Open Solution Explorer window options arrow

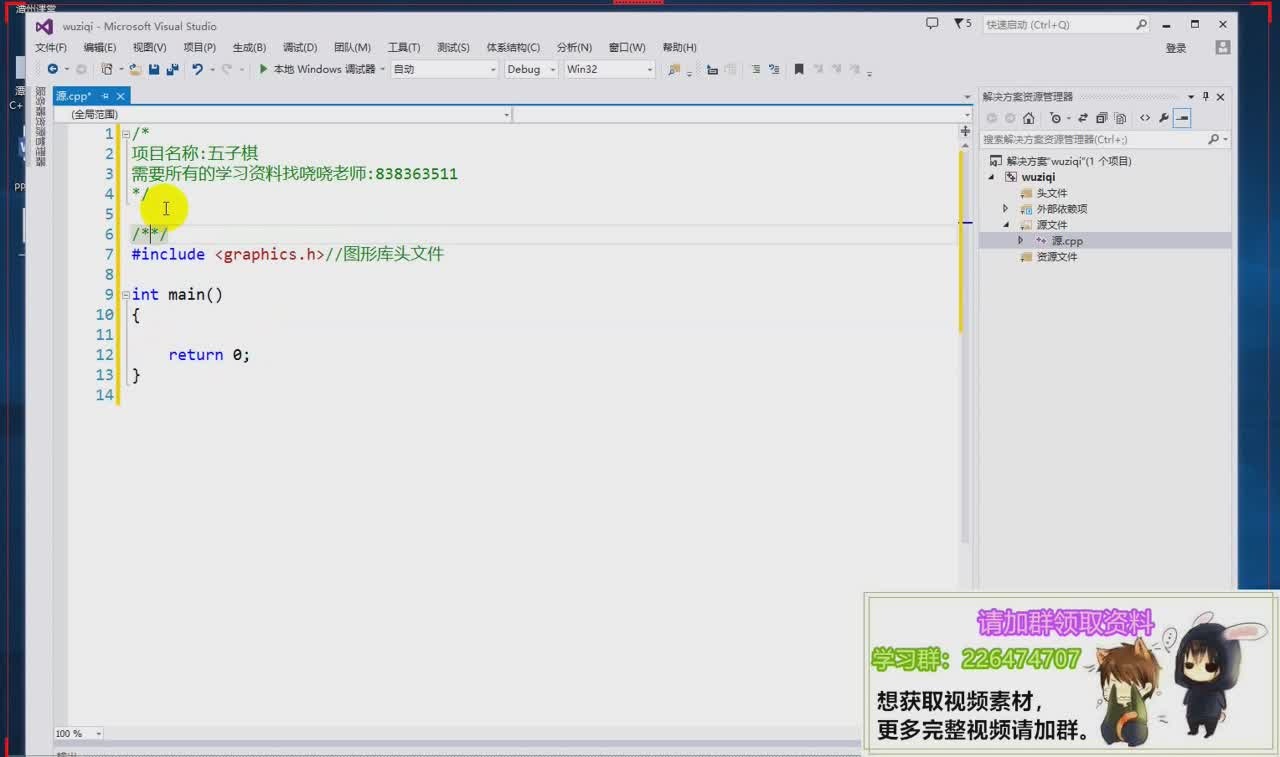pyautogui.click(x=1190, y=96)
